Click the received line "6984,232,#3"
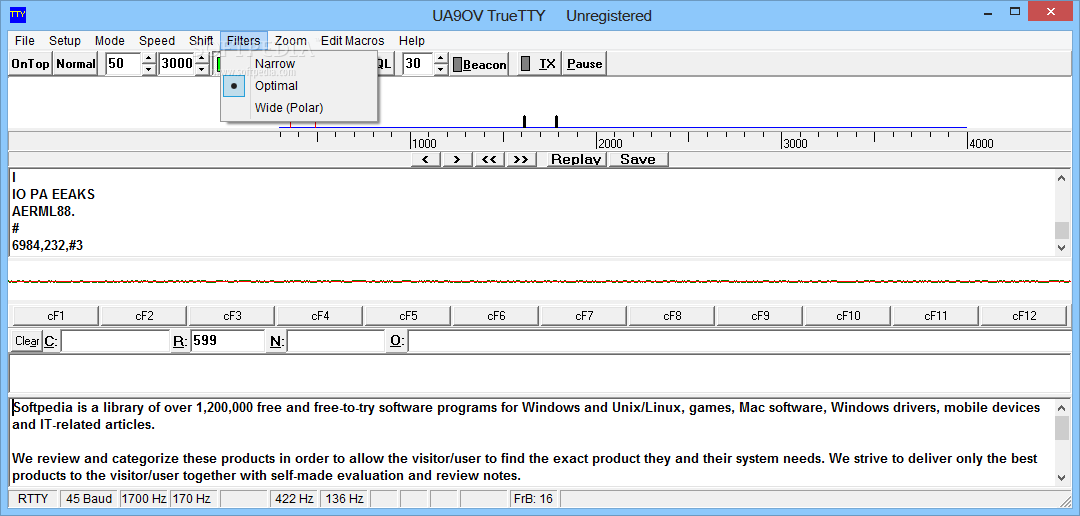 tap(48, 245)
